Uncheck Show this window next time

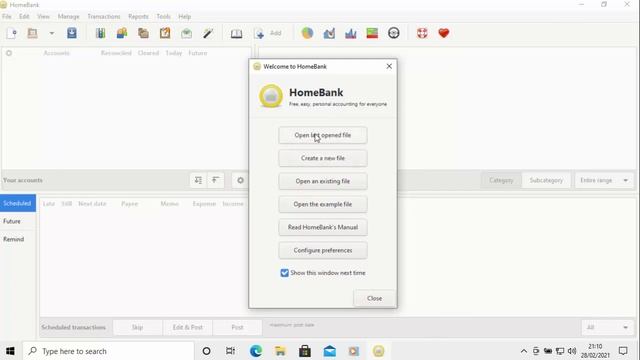point(284,273)
